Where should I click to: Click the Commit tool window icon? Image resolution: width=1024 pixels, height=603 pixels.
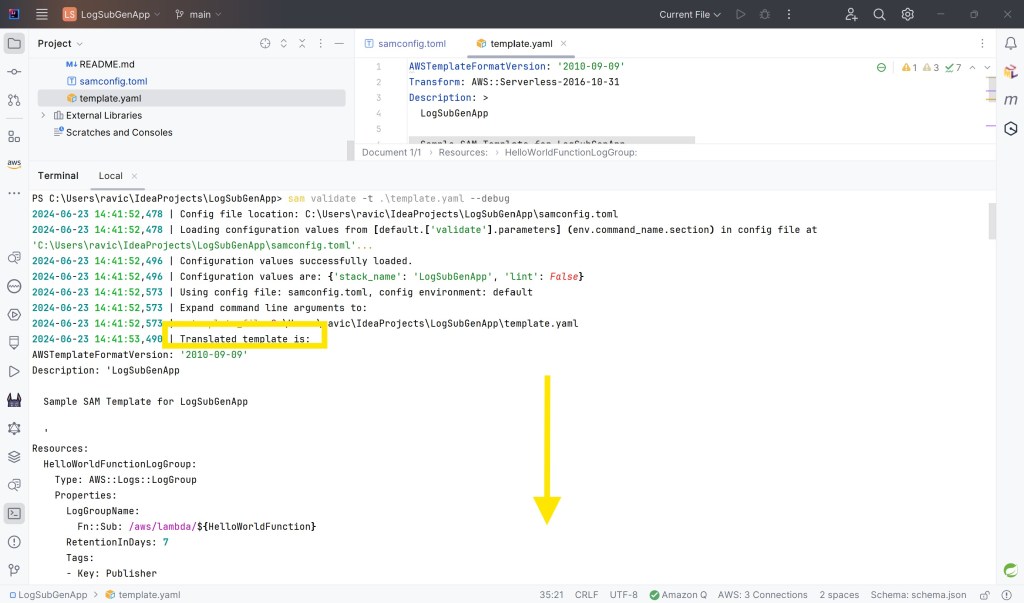point(14,72)
